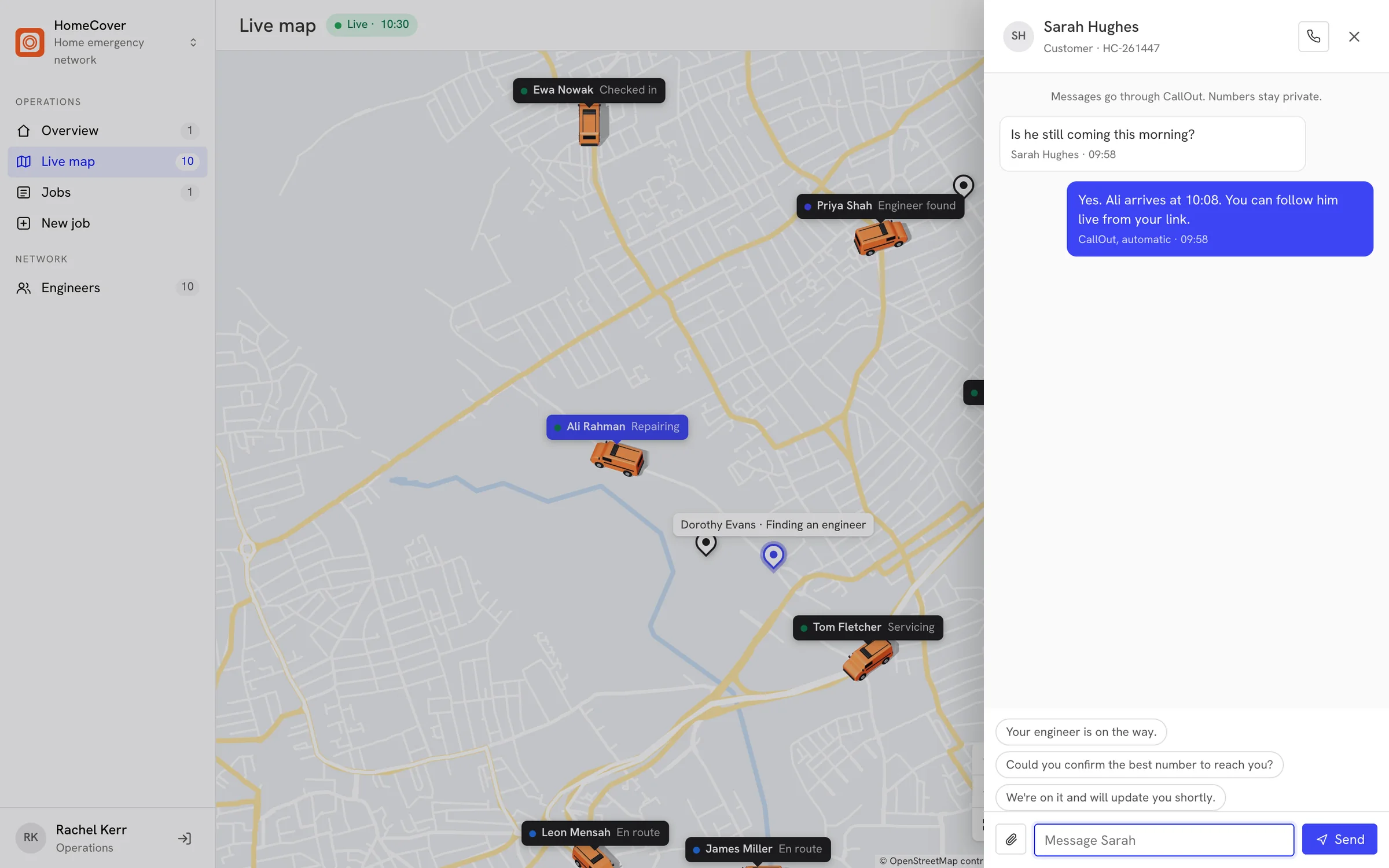Screen dimensions: 1389x868
Task: Click the Live 10:30 status badge
Action: 372,24
